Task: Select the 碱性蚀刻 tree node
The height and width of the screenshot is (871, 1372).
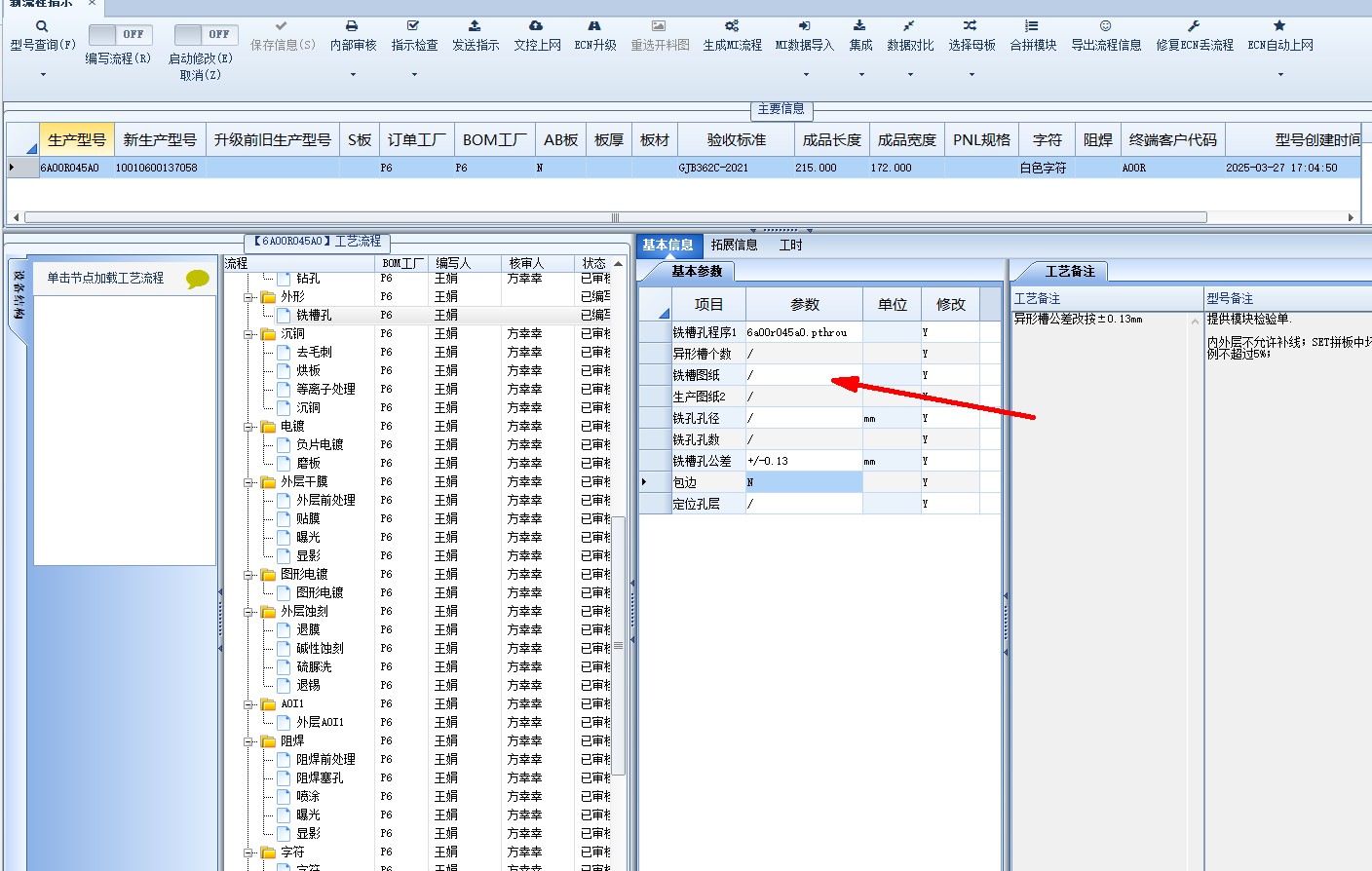Action: 320,649
